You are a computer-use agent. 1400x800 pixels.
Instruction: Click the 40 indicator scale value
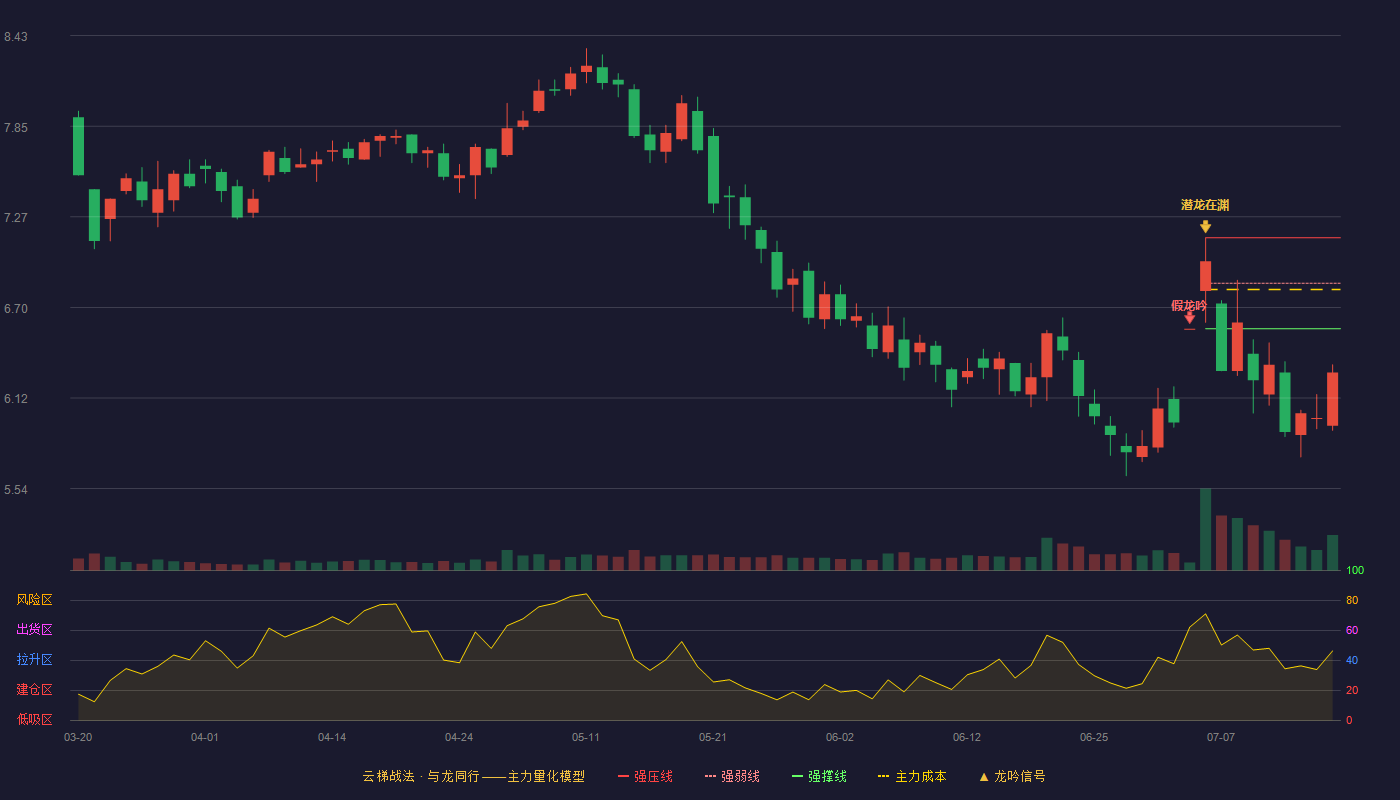(1352, 660)
